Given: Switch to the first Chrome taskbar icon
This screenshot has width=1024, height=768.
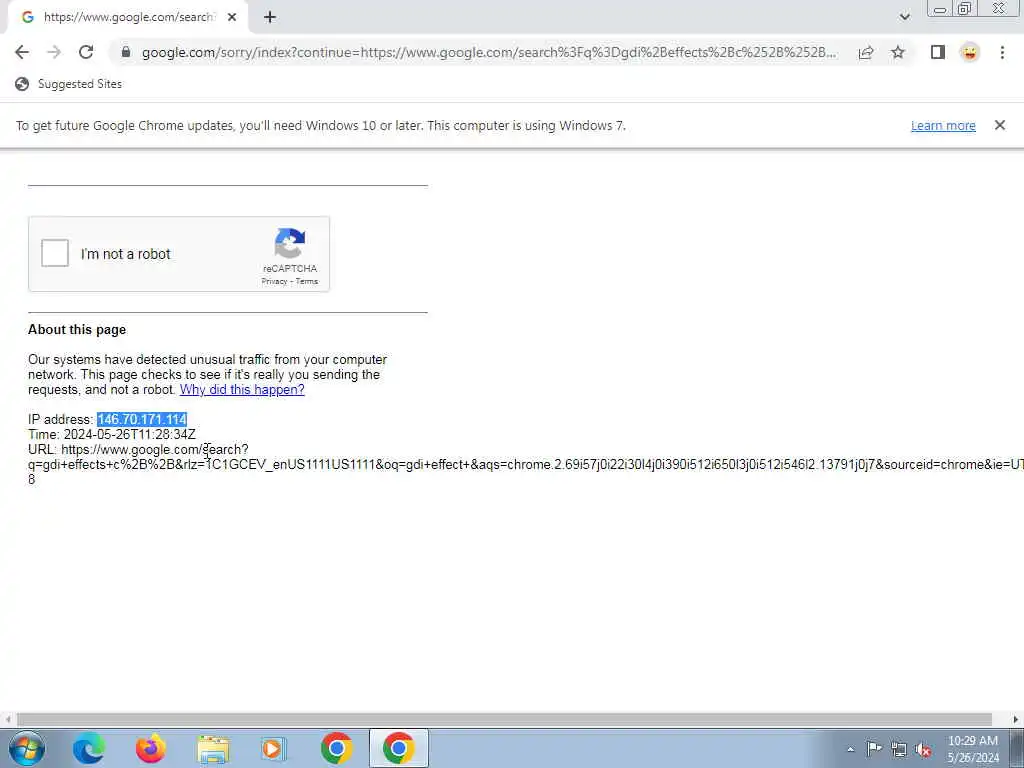Looking at the screenshot, I should coord(337,748).
